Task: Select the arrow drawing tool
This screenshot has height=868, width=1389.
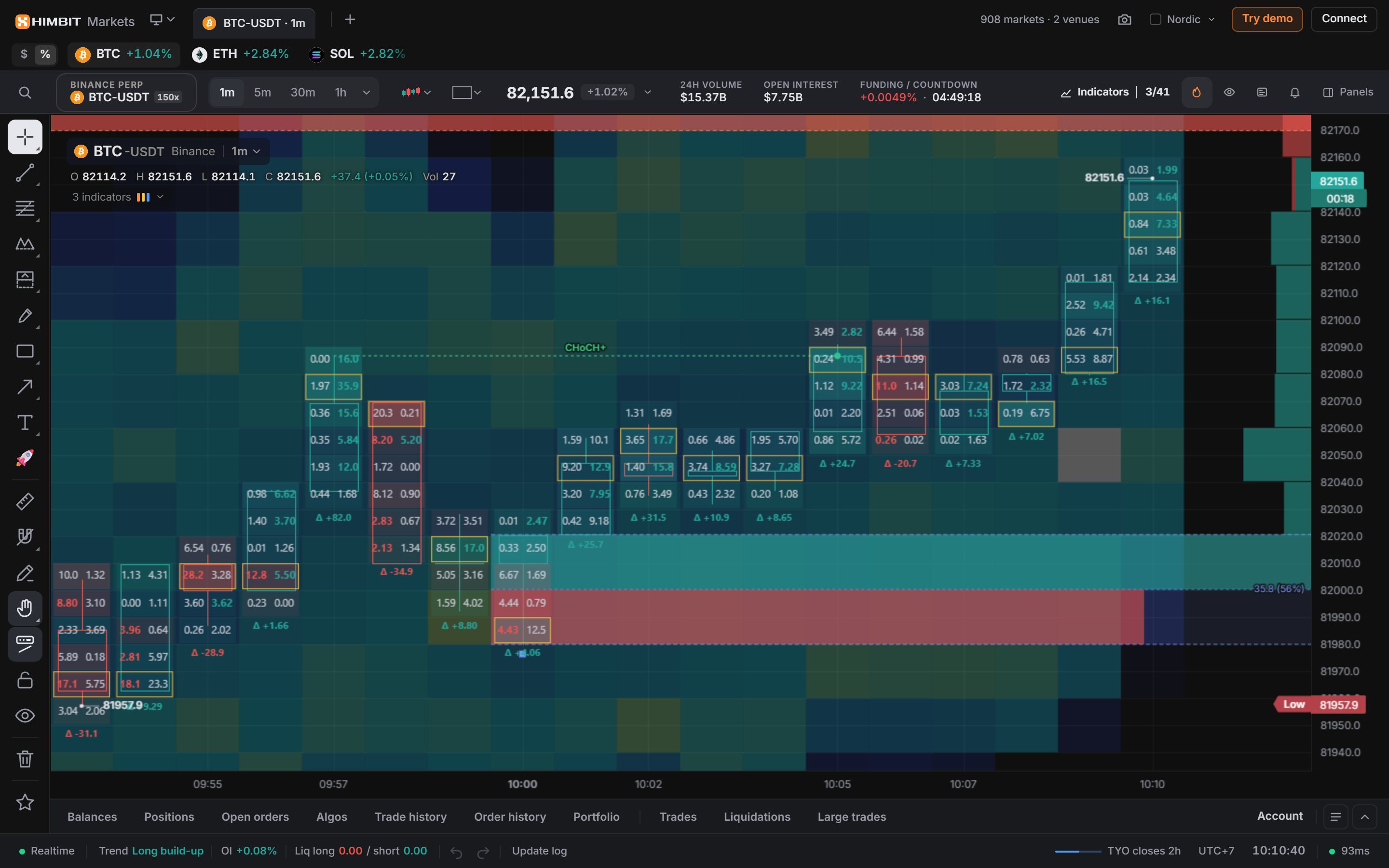Action: coord(25,387)
